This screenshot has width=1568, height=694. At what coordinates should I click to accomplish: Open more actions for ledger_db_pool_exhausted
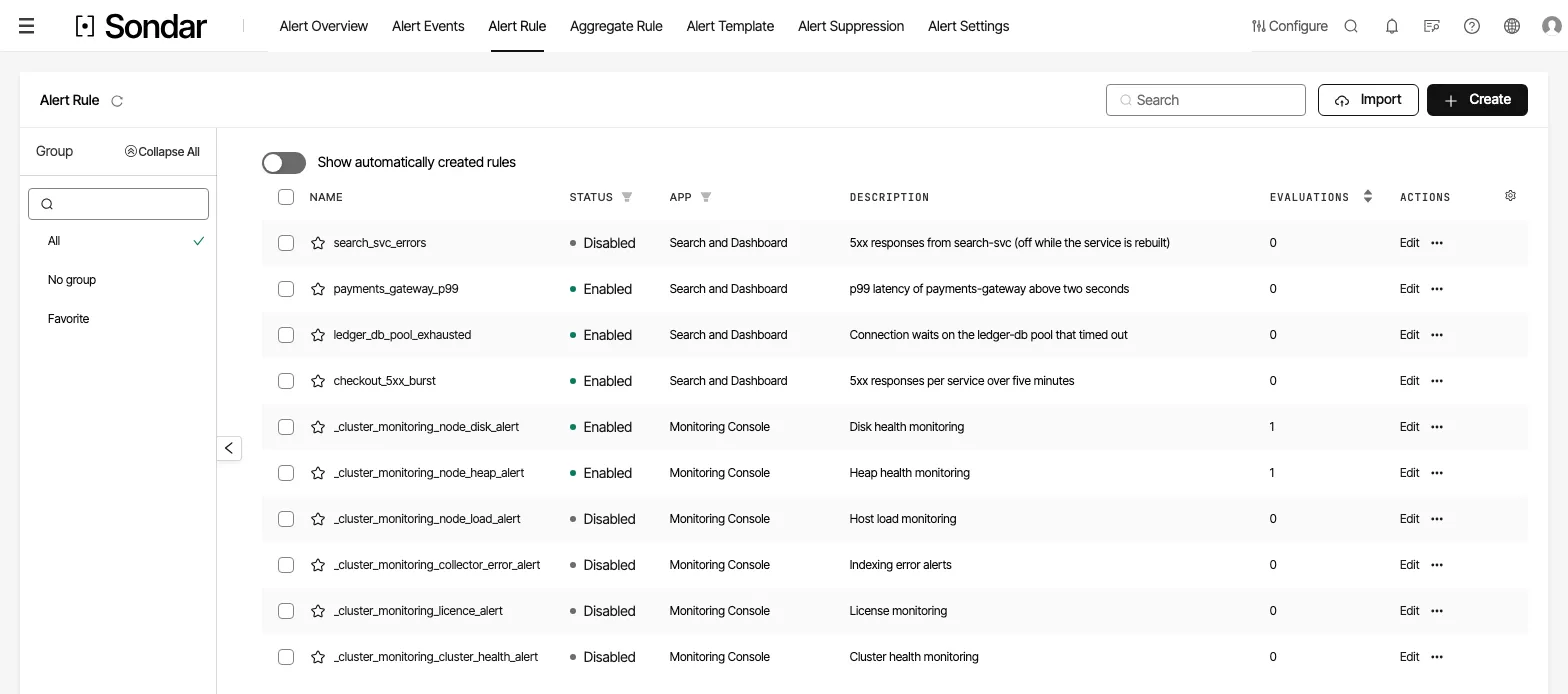click(x=1437, y=335)
